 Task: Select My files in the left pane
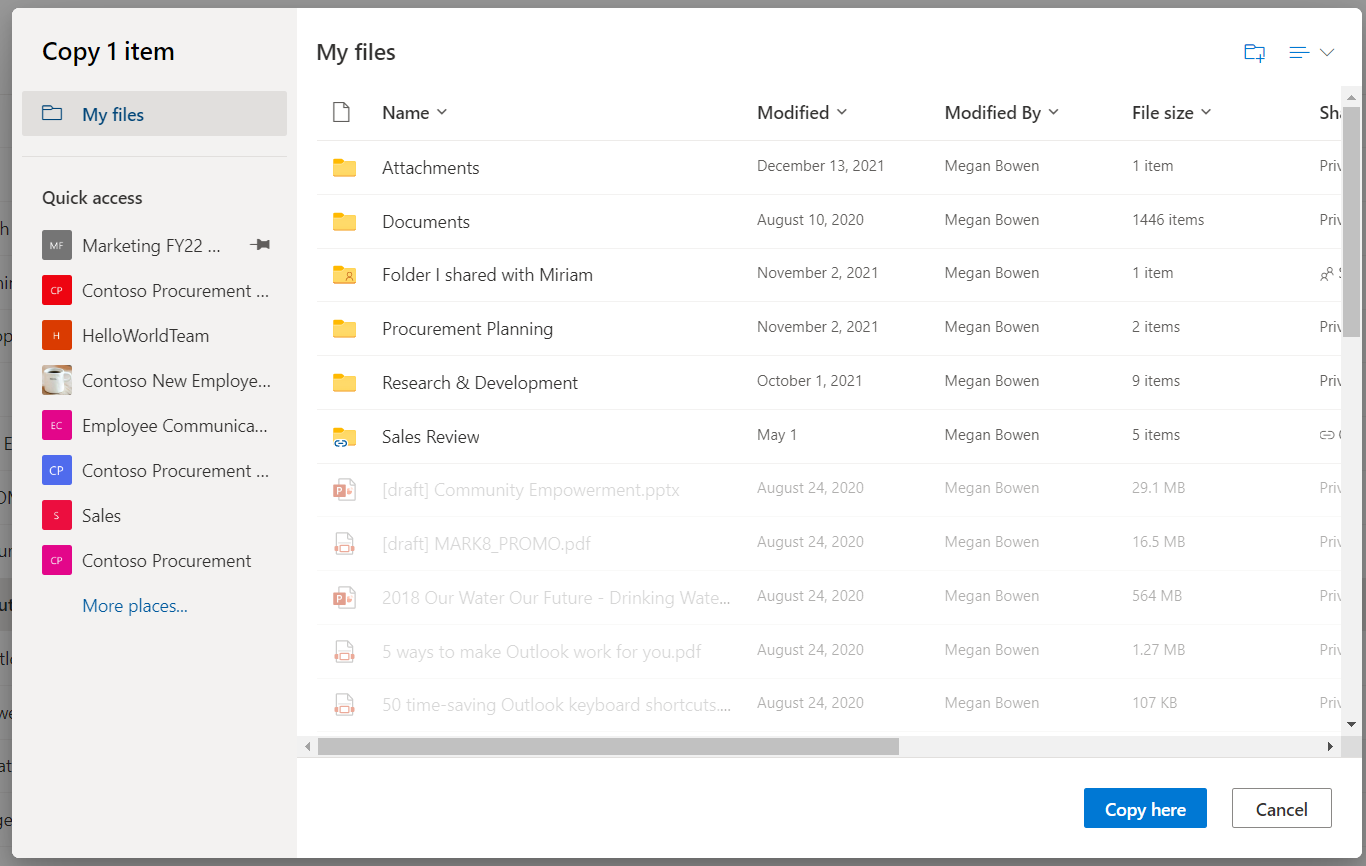pyautogui.click(x=154, y=114)
